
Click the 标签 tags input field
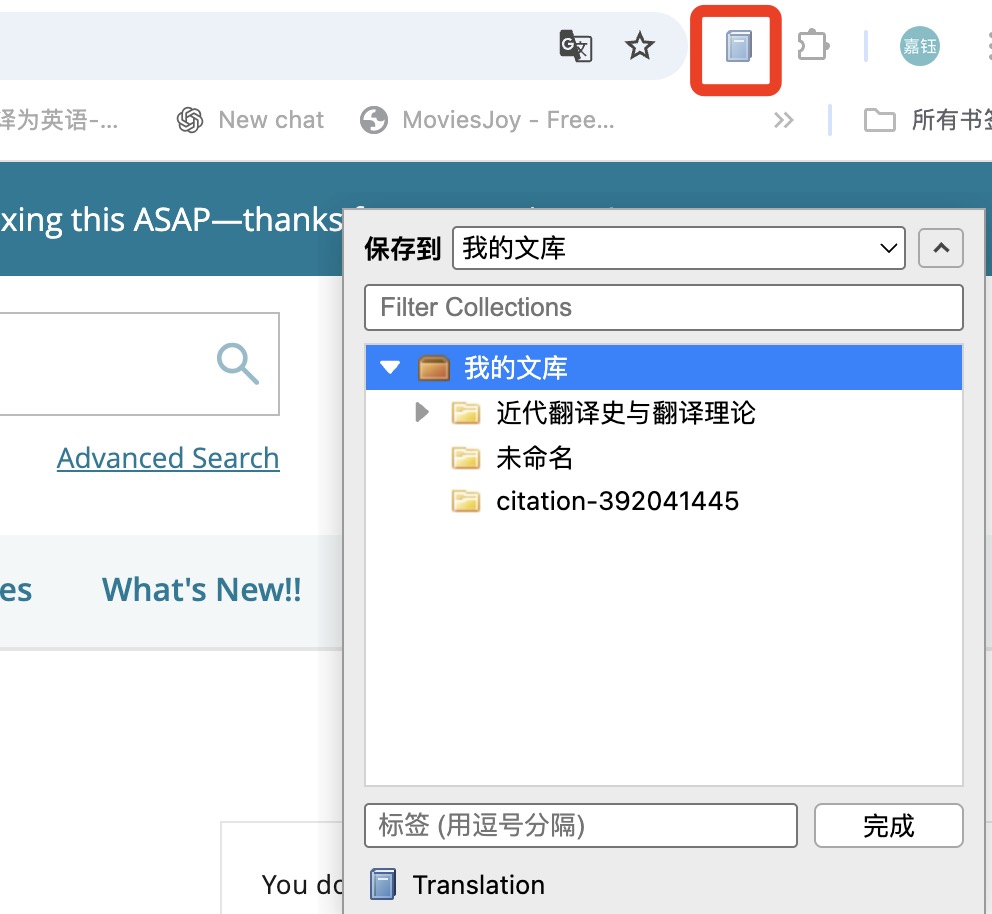580,826
